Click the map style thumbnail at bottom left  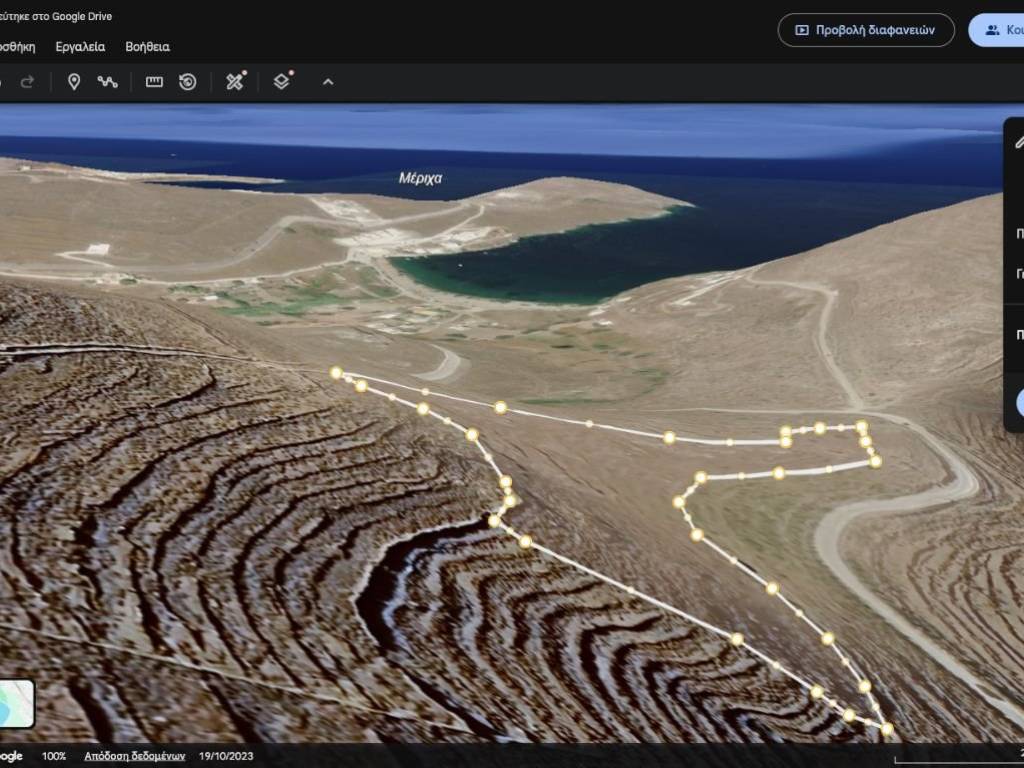[16, 704]
